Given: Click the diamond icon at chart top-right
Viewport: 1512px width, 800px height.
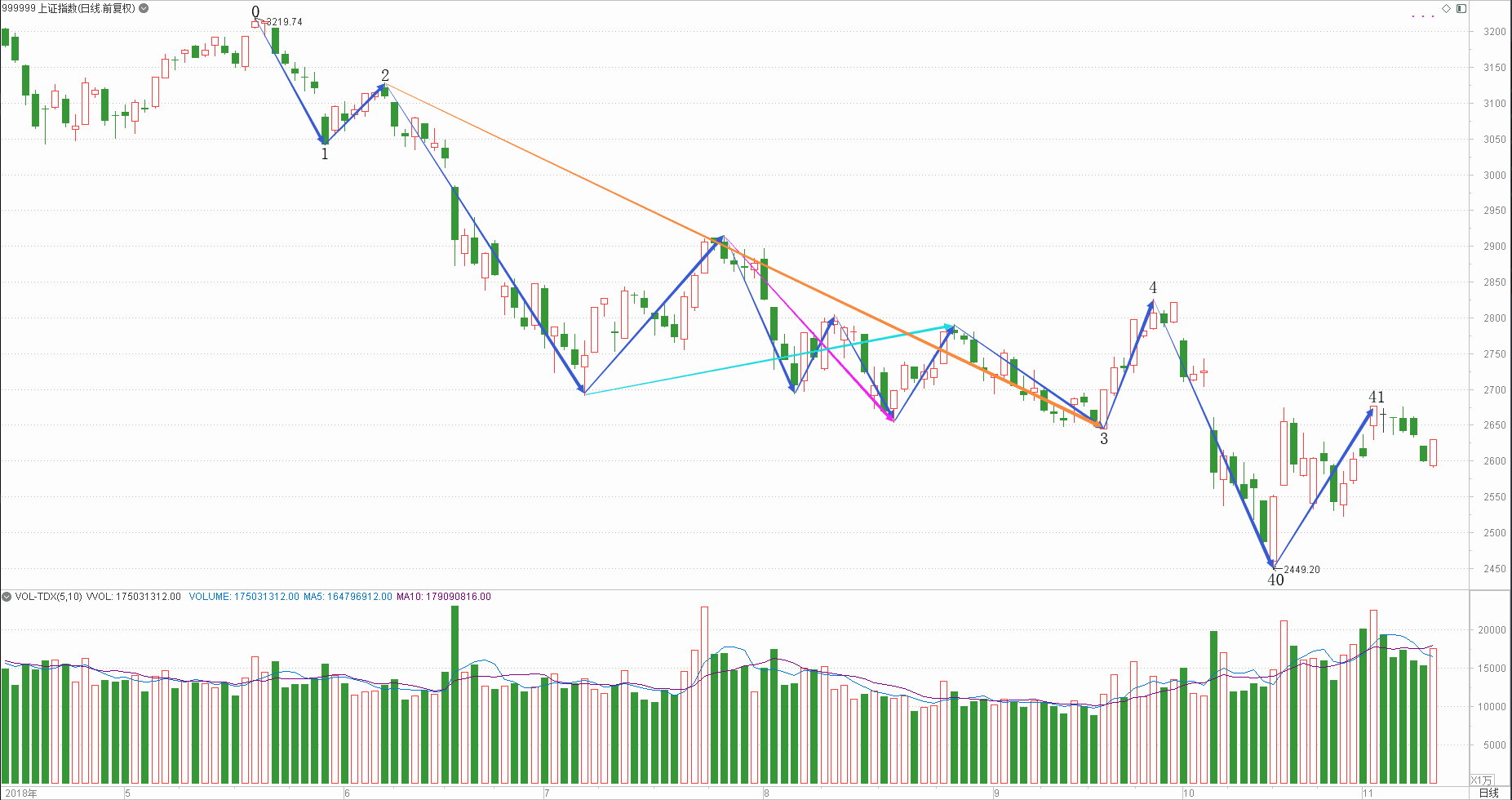Looking at the screenshot, I should point(1446,8).
